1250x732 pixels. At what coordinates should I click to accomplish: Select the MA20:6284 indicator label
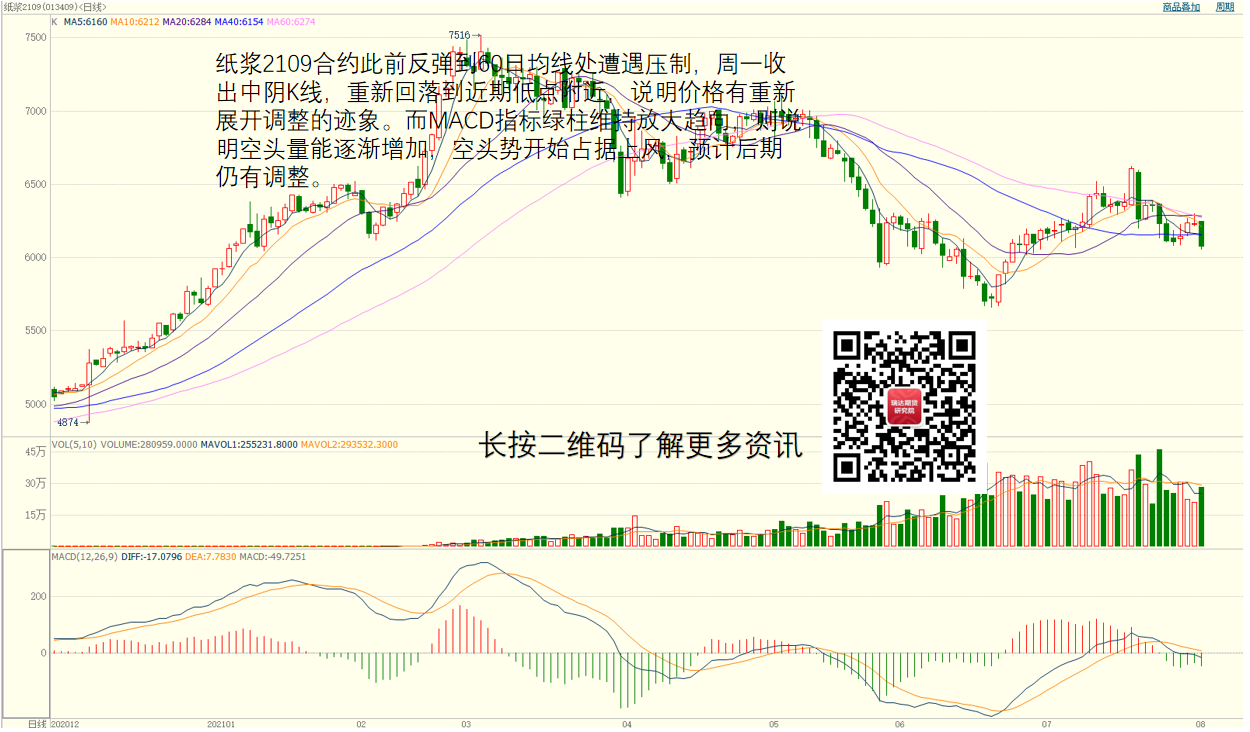click(185, 21)
